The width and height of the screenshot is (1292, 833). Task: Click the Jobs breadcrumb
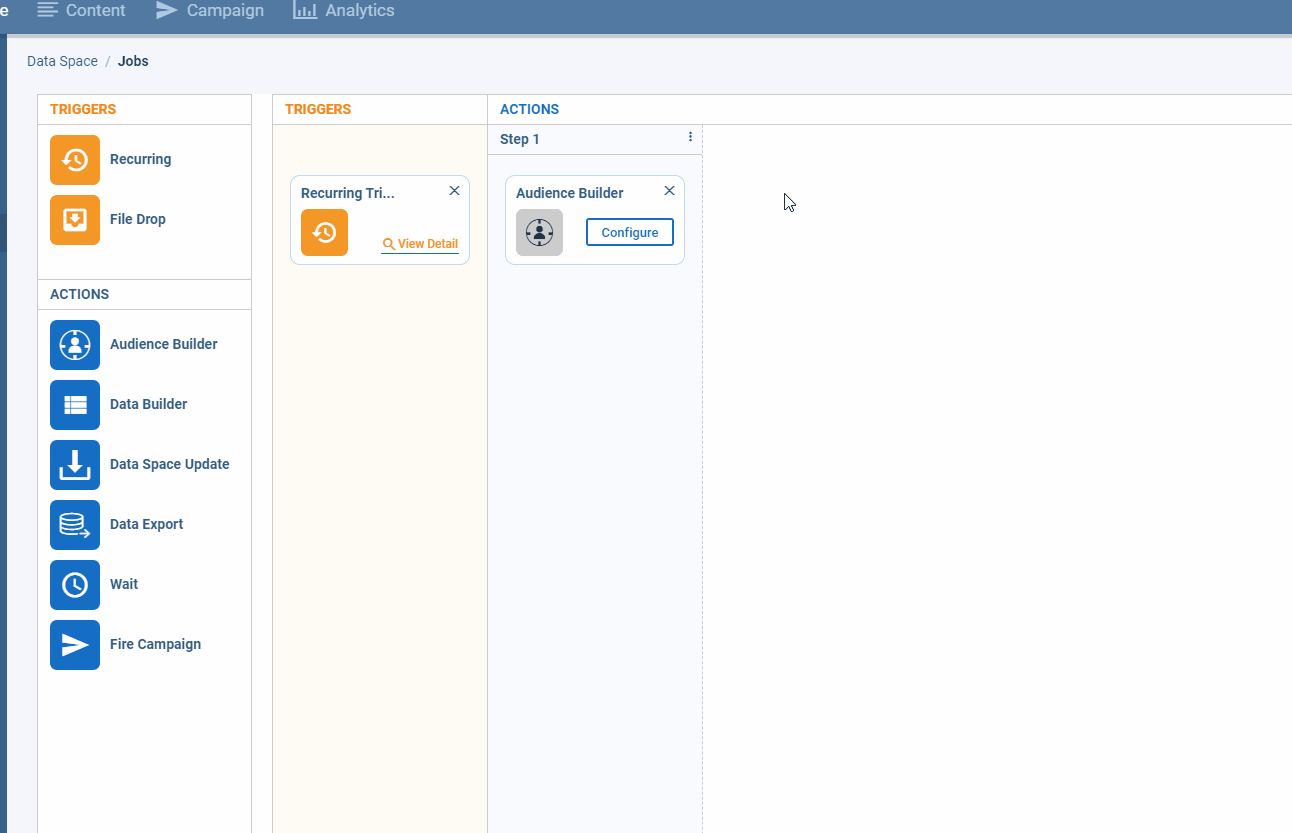(x=133, y=61)
